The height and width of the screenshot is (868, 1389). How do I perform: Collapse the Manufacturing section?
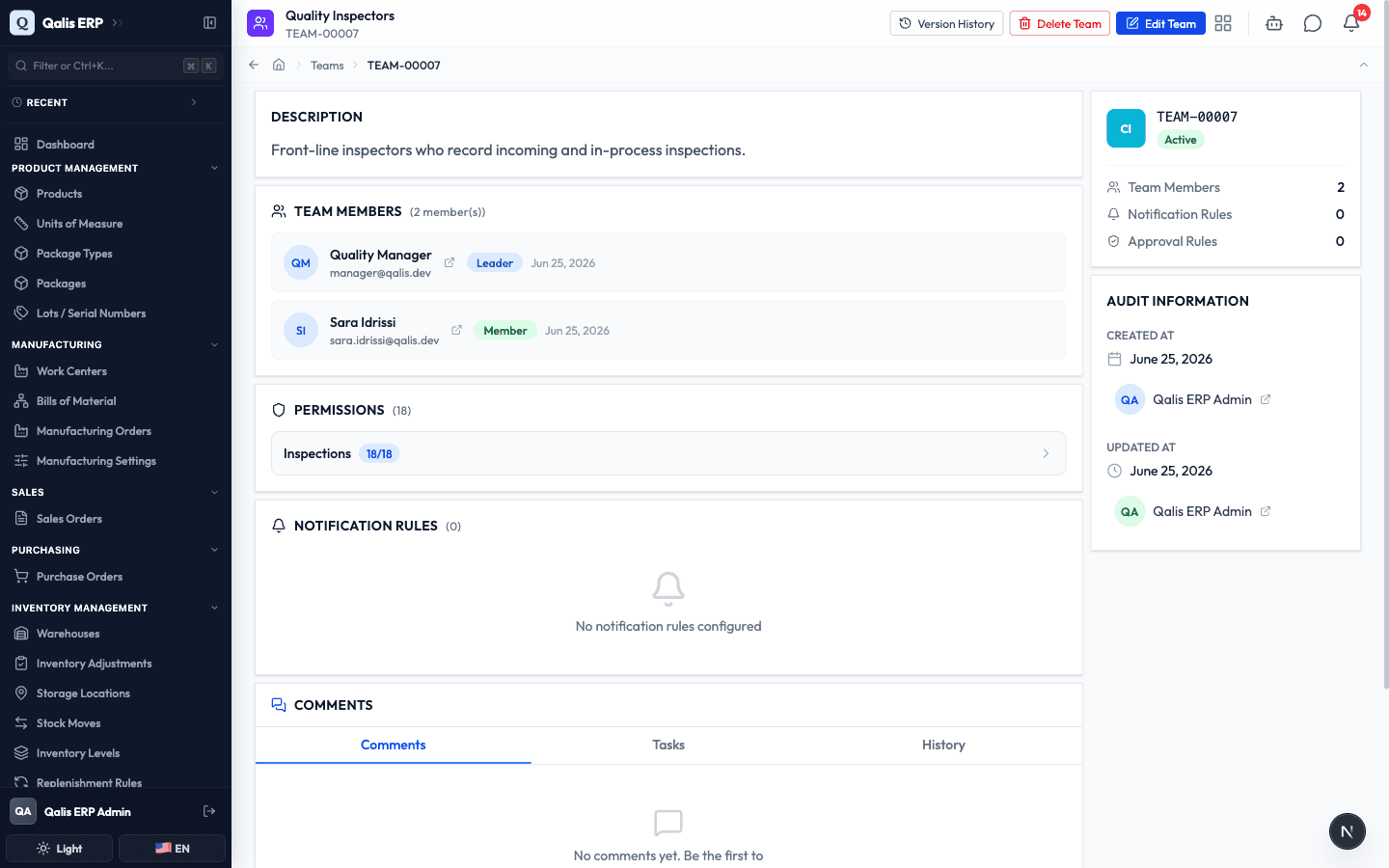click(116, 344)
